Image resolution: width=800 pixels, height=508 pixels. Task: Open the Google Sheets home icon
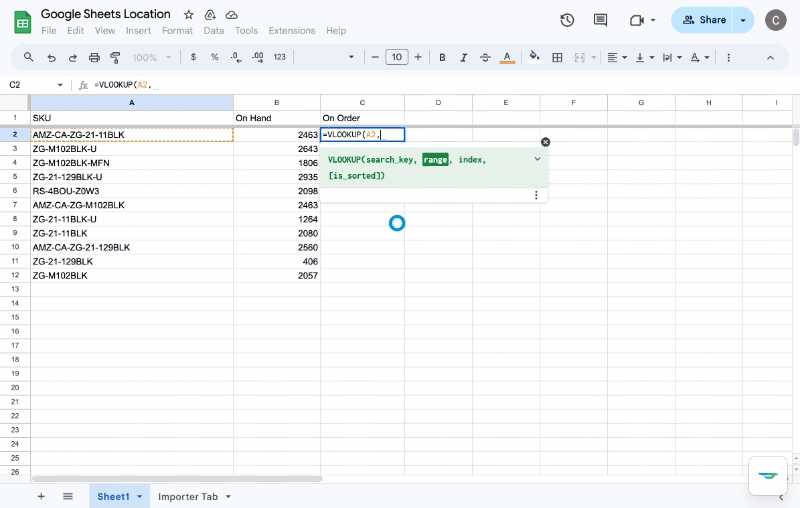(22, 22)
